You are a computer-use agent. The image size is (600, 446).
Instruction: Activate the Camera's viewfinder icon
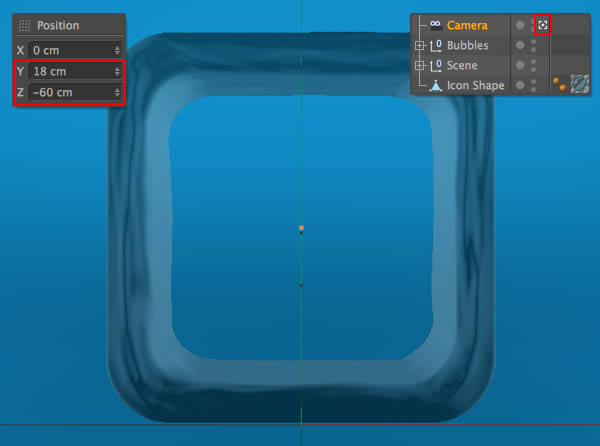click(543, 25)
